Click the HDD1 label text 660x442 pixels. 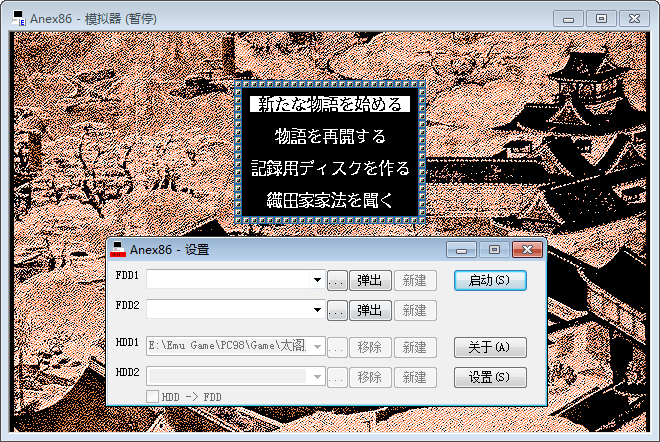coord(127,342)
